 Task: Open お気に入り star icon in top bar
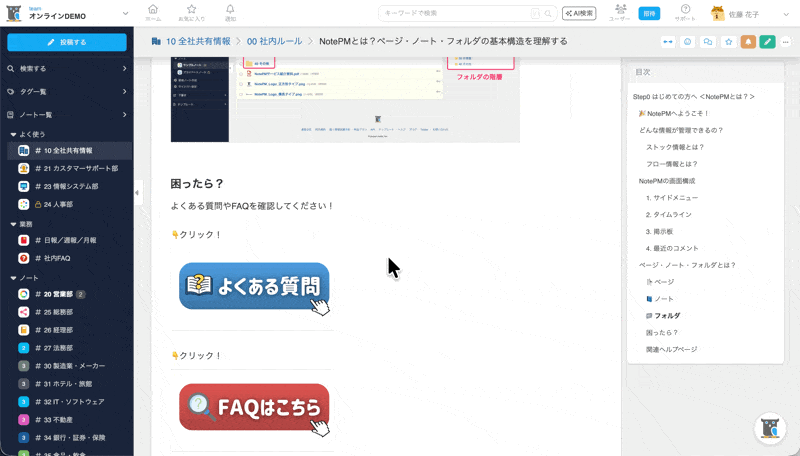[x=191, y=13]
